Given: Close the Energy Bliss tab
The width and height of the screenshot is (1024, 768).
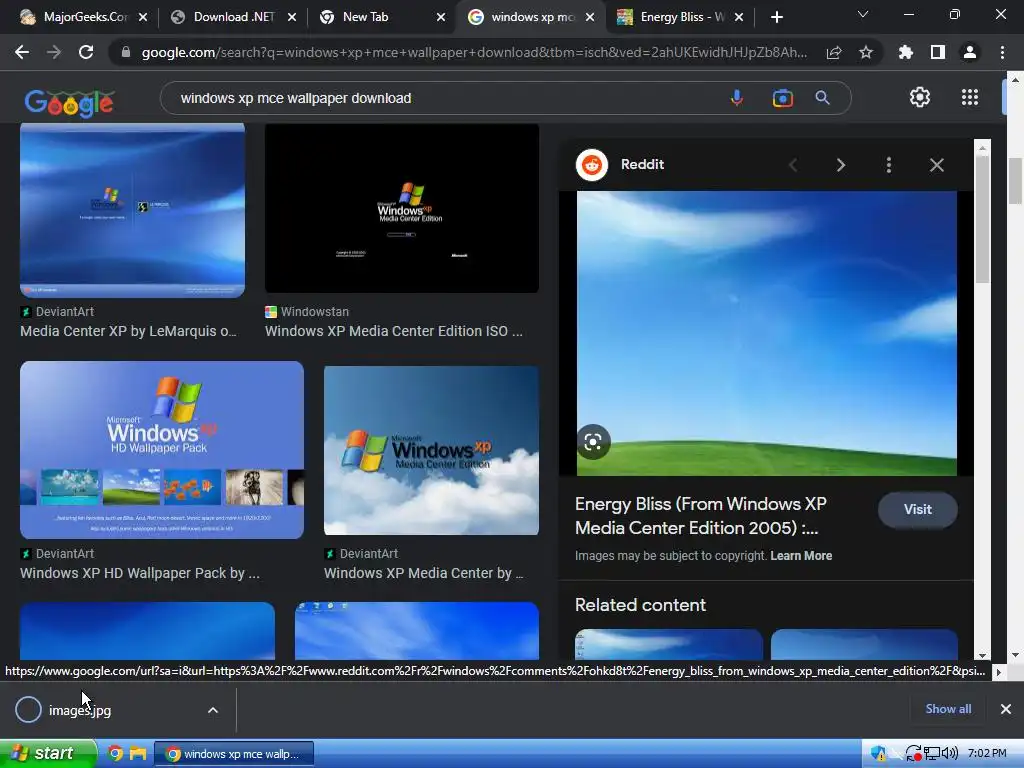Looking at the screenshot, I should click(x=739, y=17).
